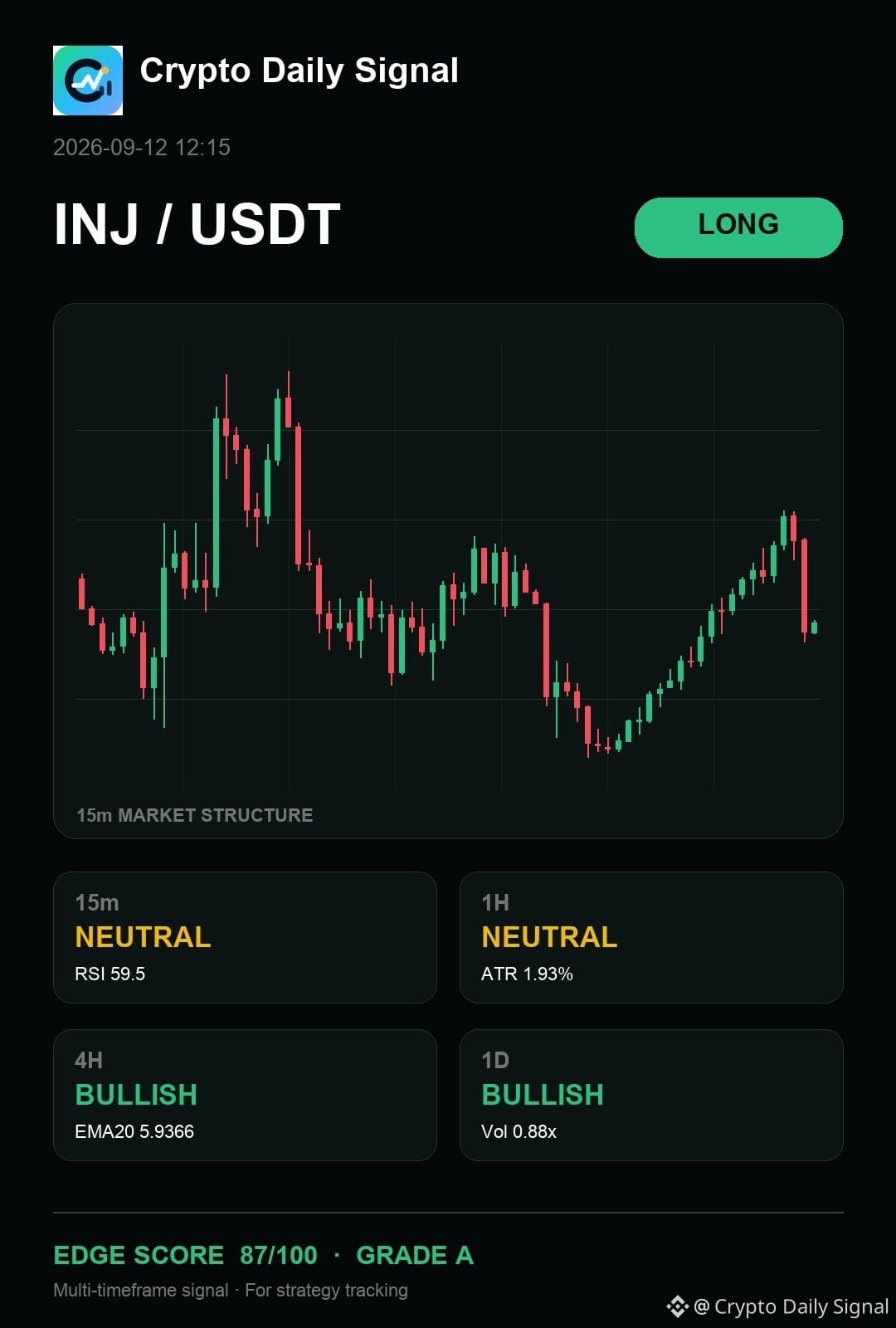Open the Crypto Daily Signal title
Viewport: 896px width, 1328px height.
pyautogui.click(x=299, y=71)
